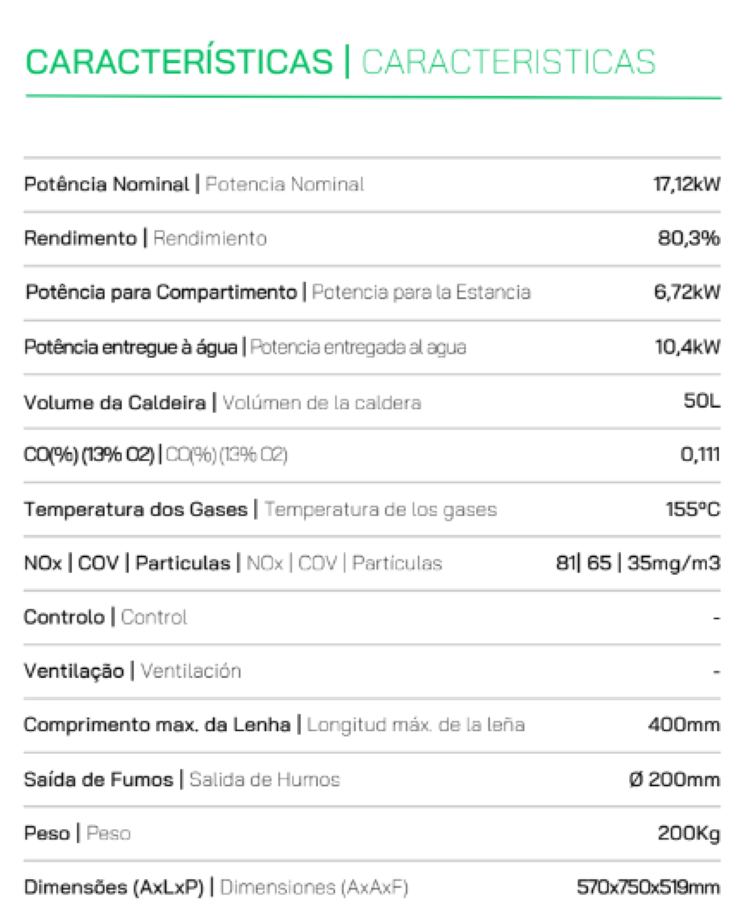
Task: Click the 10,4kW value
Action: point(688,347)
